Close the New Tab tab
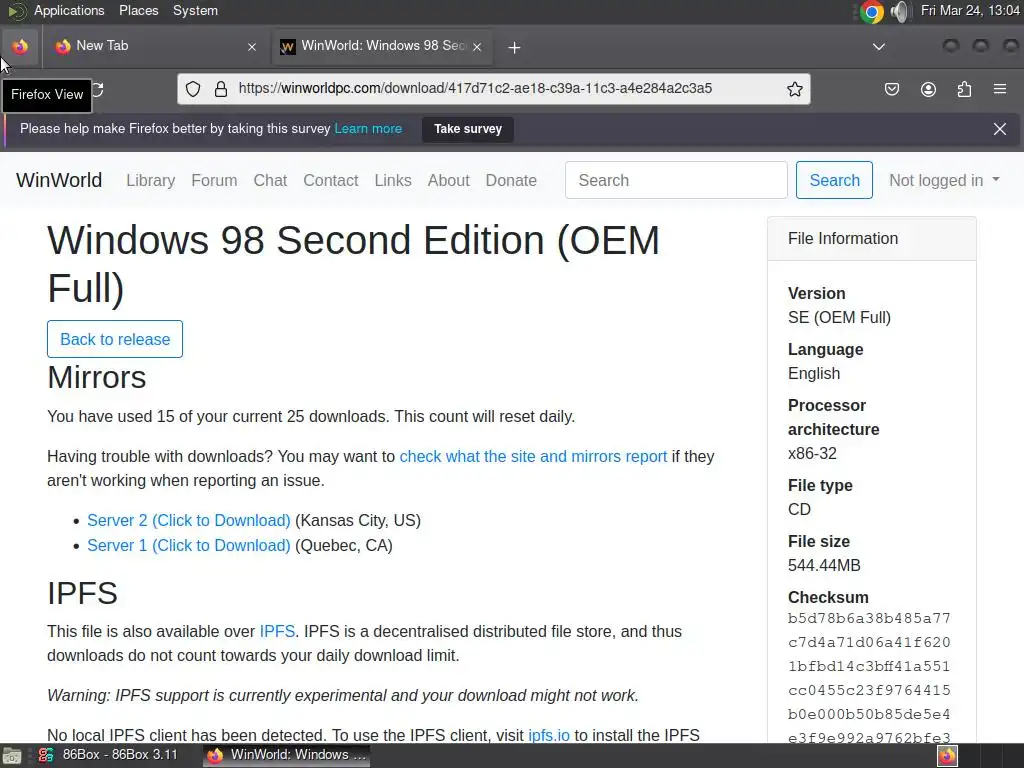The height and width of the screenshot is (768, 1024). (252, 47)
